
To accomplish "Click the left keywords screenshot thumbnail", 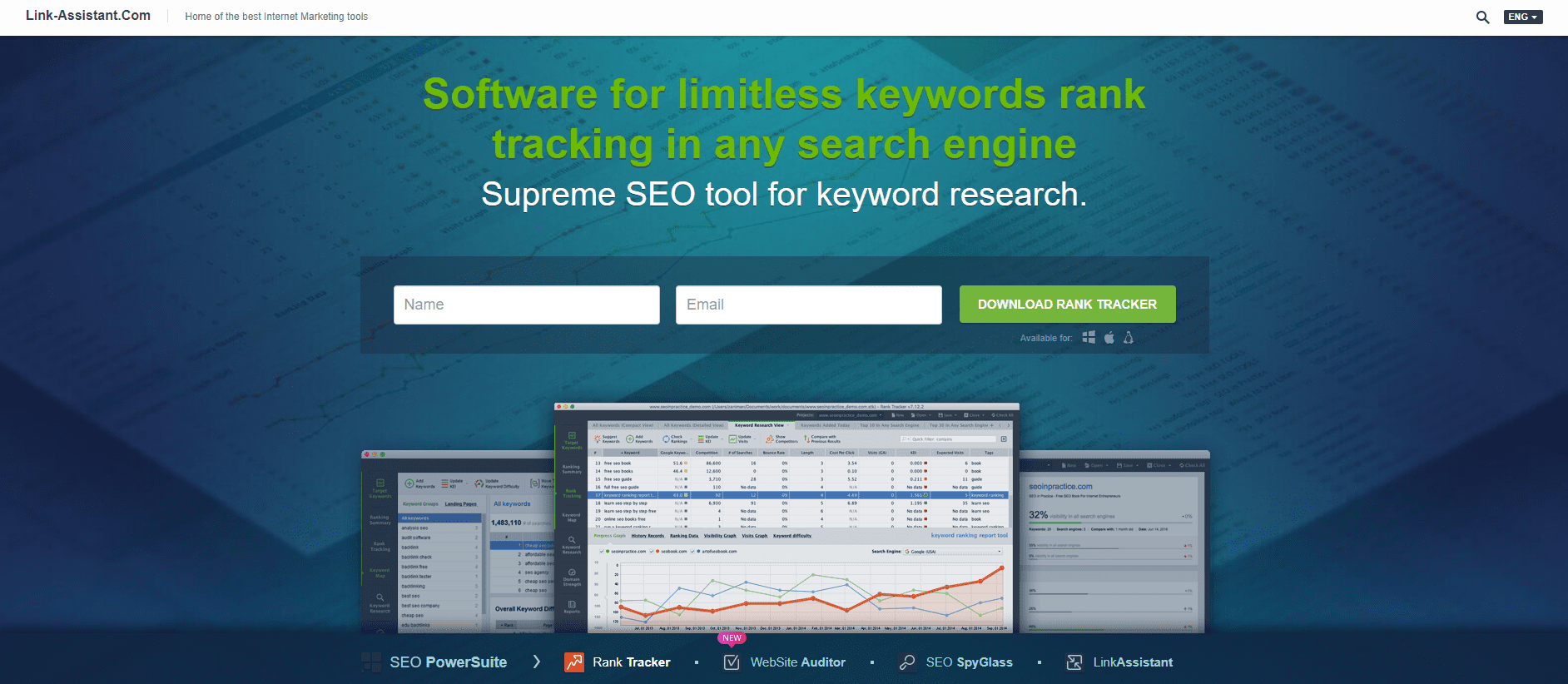I will point(458,542).
